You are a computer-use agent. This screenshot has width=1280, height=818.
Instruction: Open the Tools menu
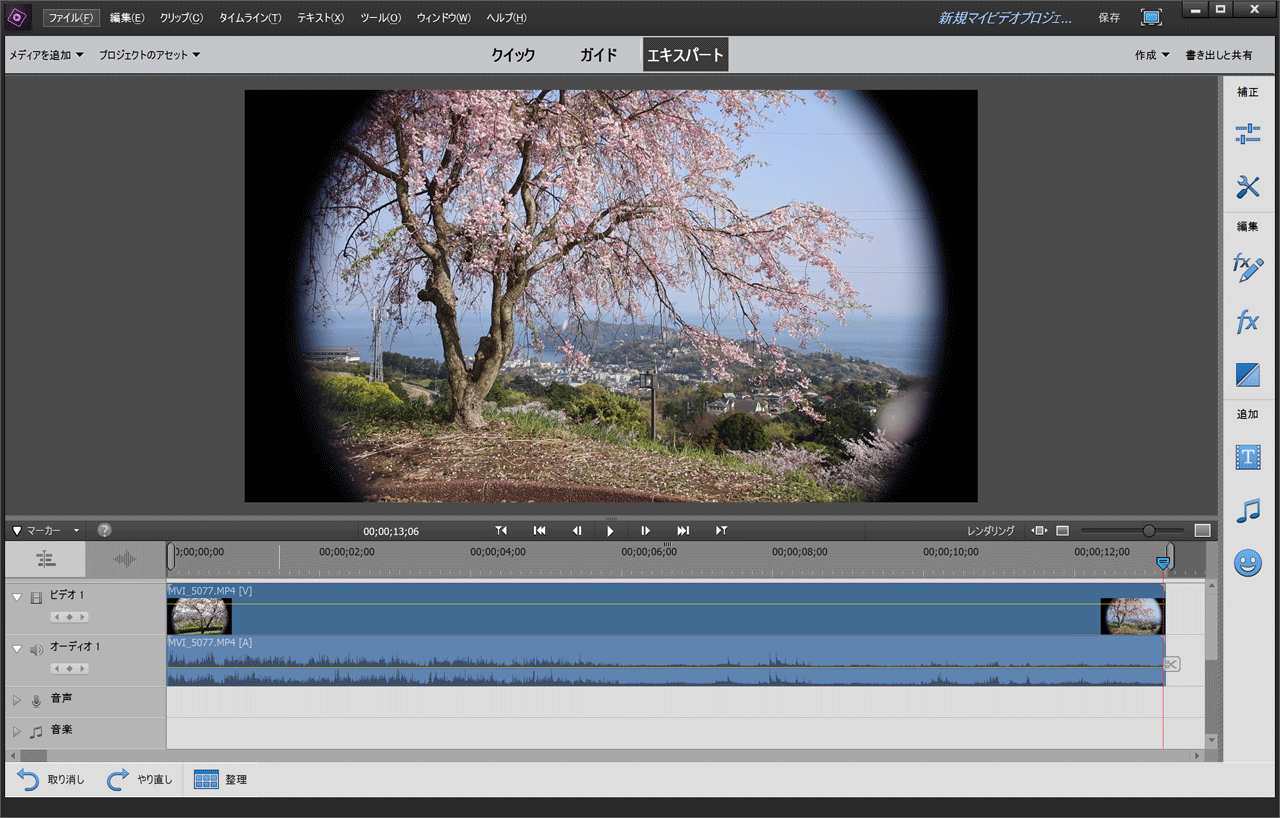point(380,18)
